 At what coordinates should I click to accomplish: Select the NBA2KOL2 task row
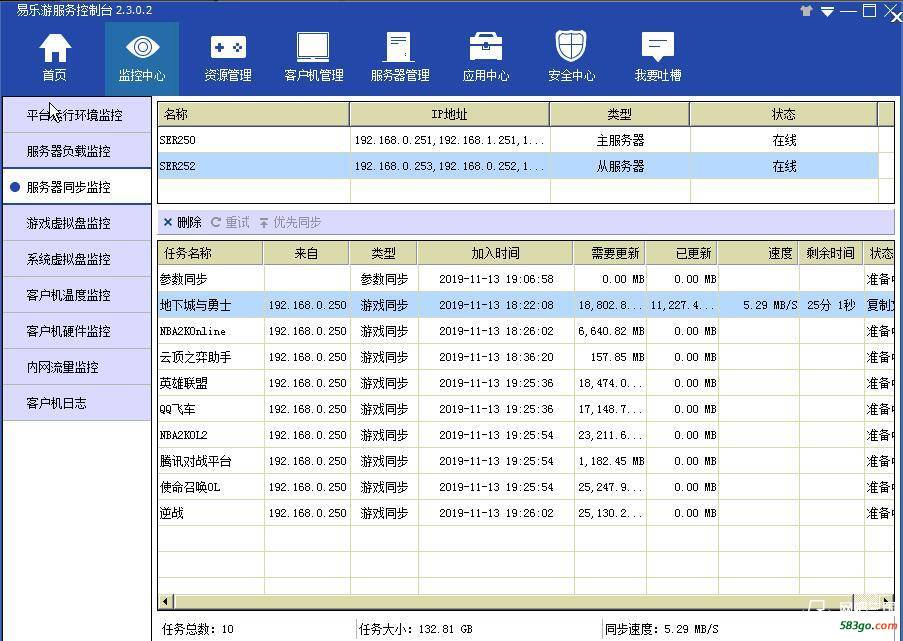[x=525, y=435]
